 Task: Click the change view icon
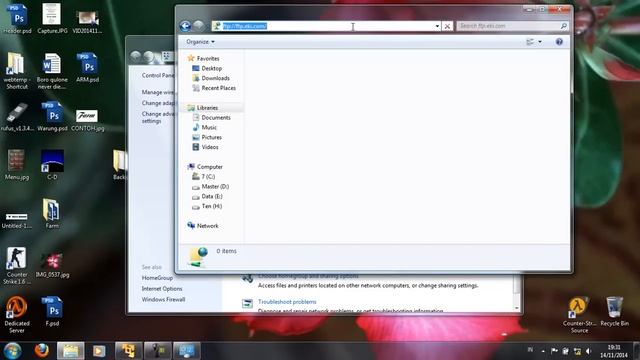530,42
